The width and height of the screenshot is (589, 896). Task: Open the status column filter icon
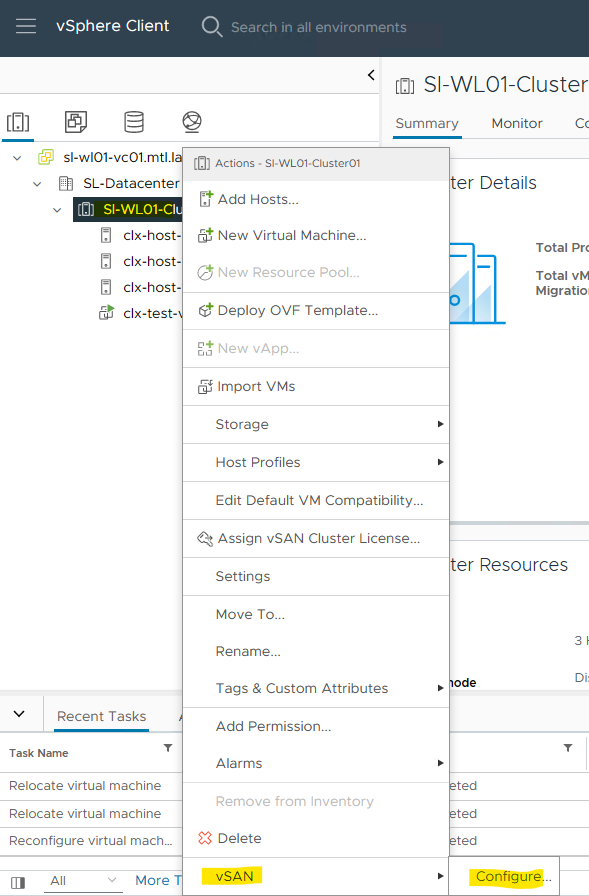568,748
